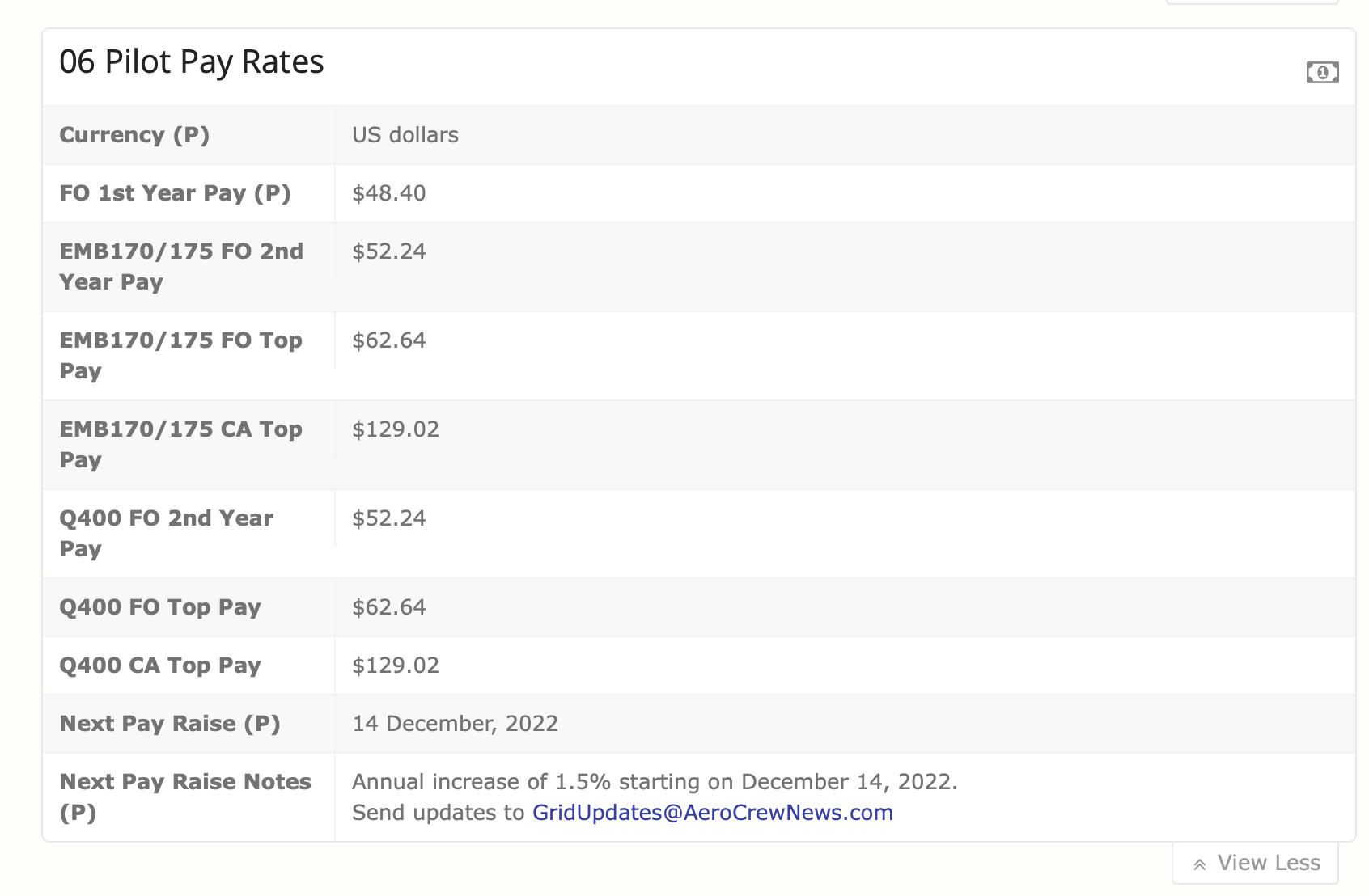Click the 'Currency (P)' row label
The image size is (1369, 896).
(x=134, y=134)
